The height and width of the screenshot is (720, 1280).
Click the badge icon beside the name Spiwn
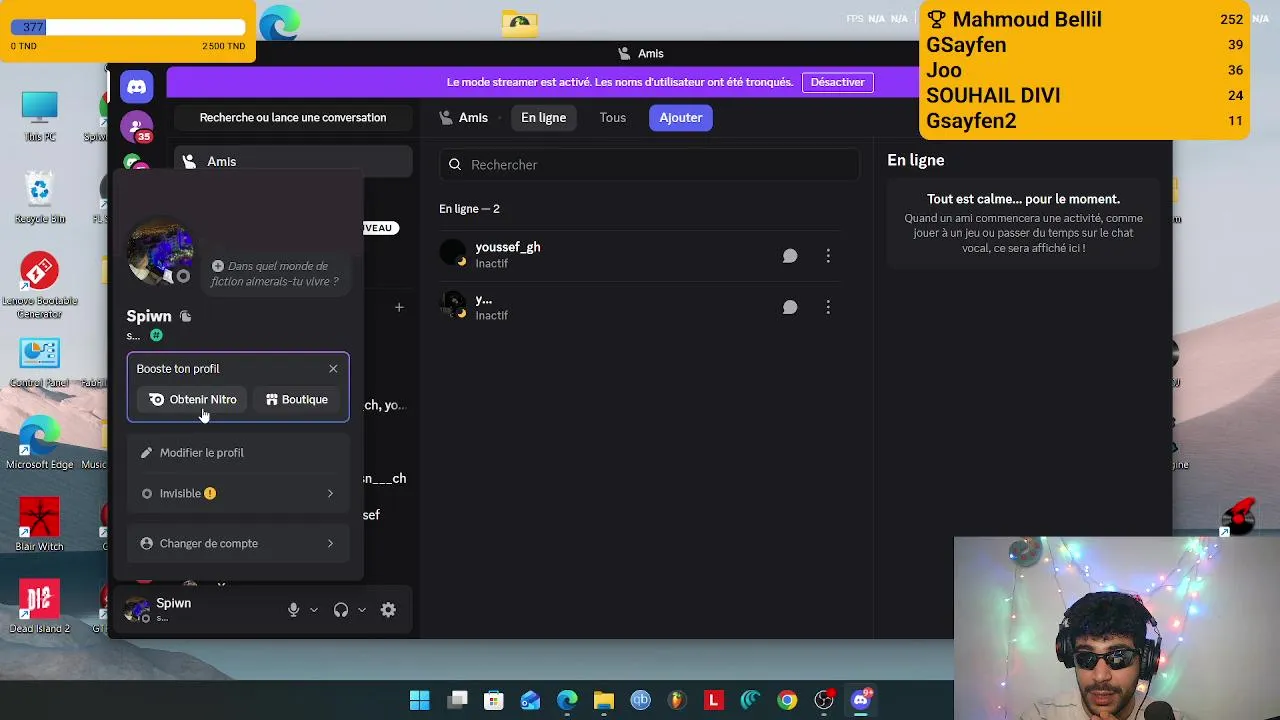pos(185,316)
